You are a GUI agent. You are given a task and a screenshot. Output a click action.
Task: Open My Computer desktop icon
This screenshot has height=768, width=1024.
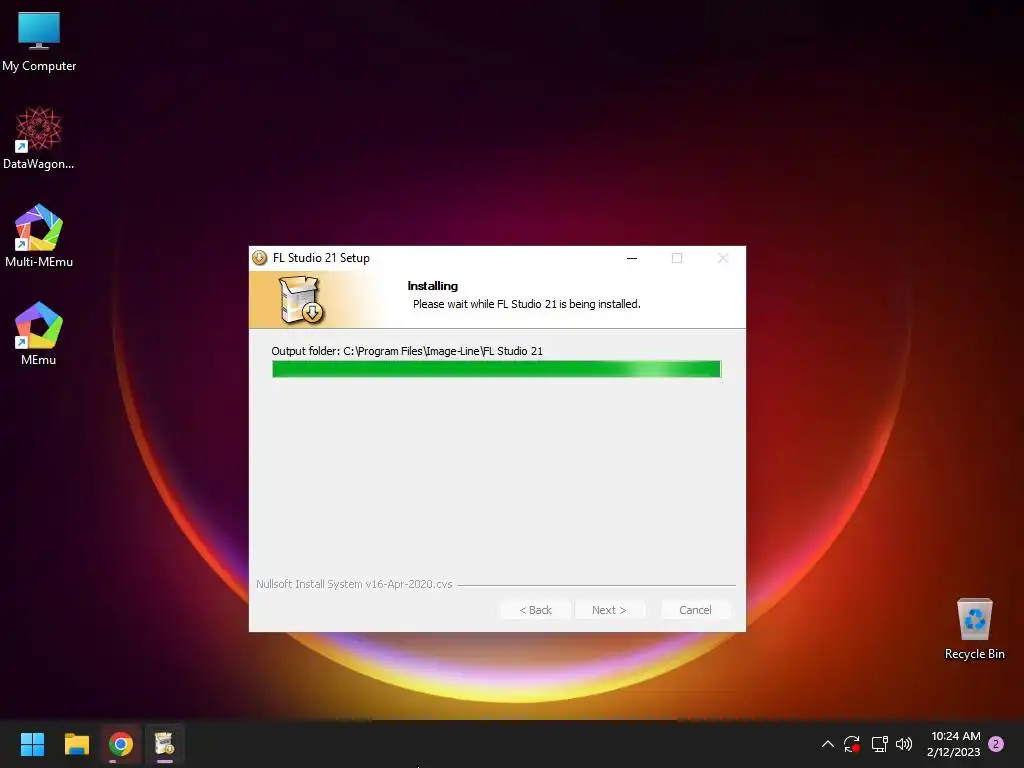tap(39, 41)
